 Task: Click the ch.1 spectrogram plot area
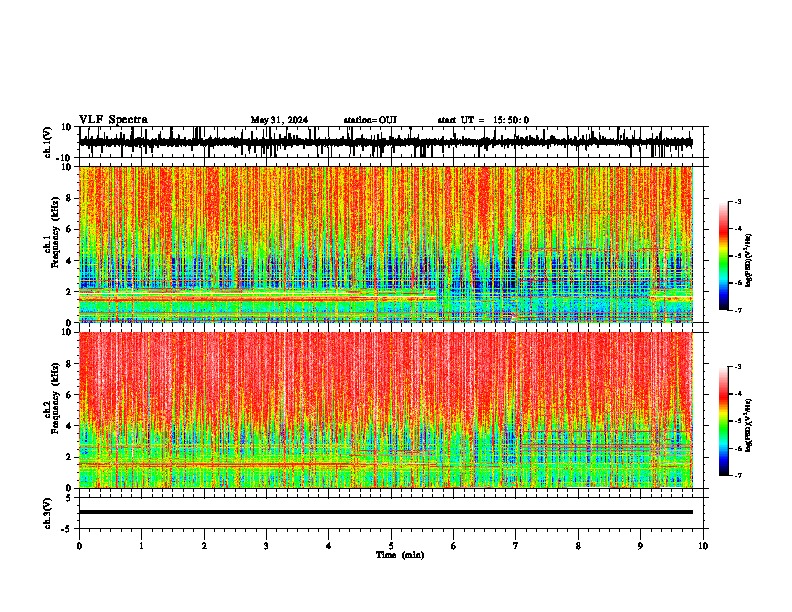tap(386, 244)
